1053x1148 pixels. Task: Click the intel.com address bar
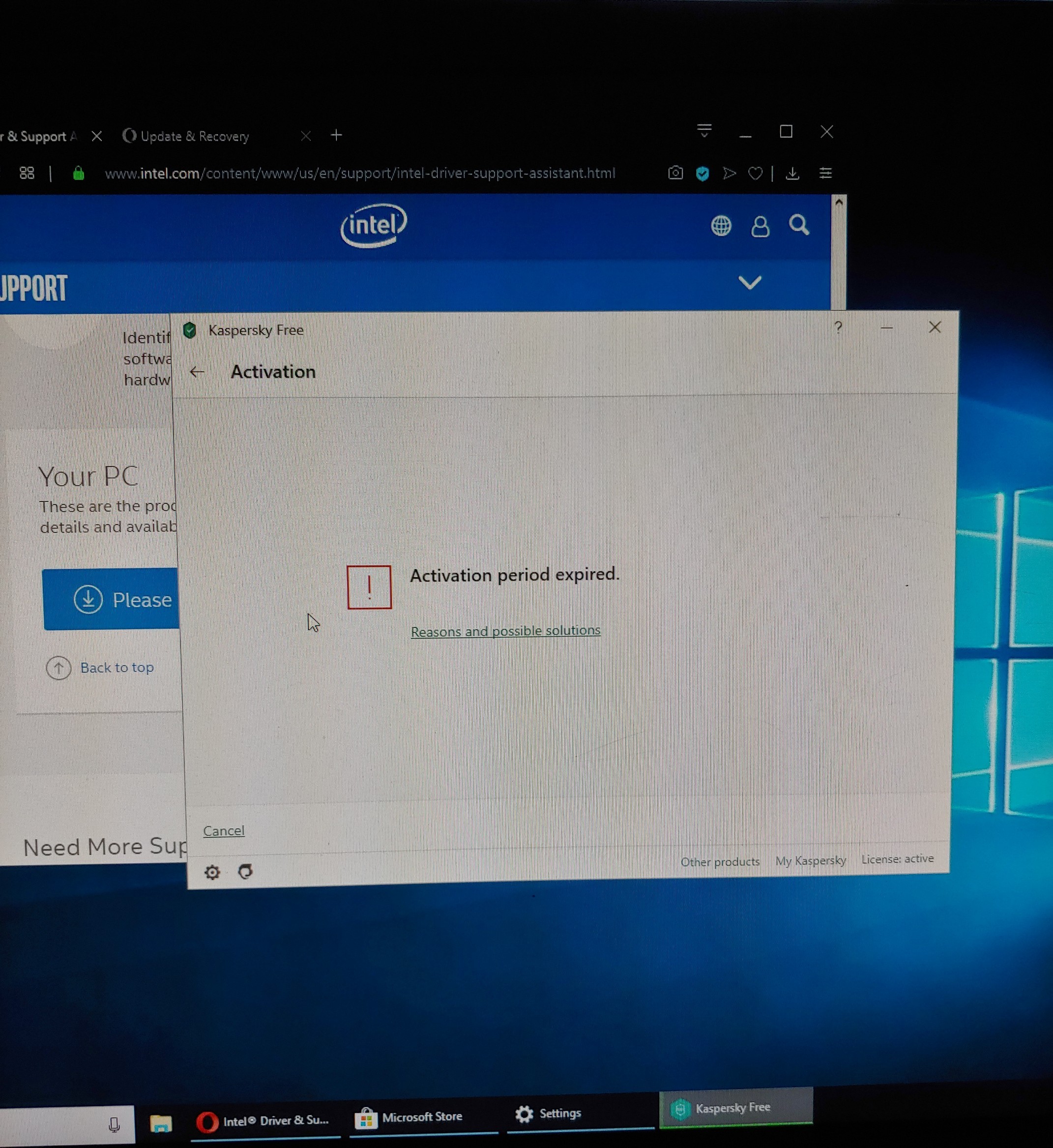[359, 173]
